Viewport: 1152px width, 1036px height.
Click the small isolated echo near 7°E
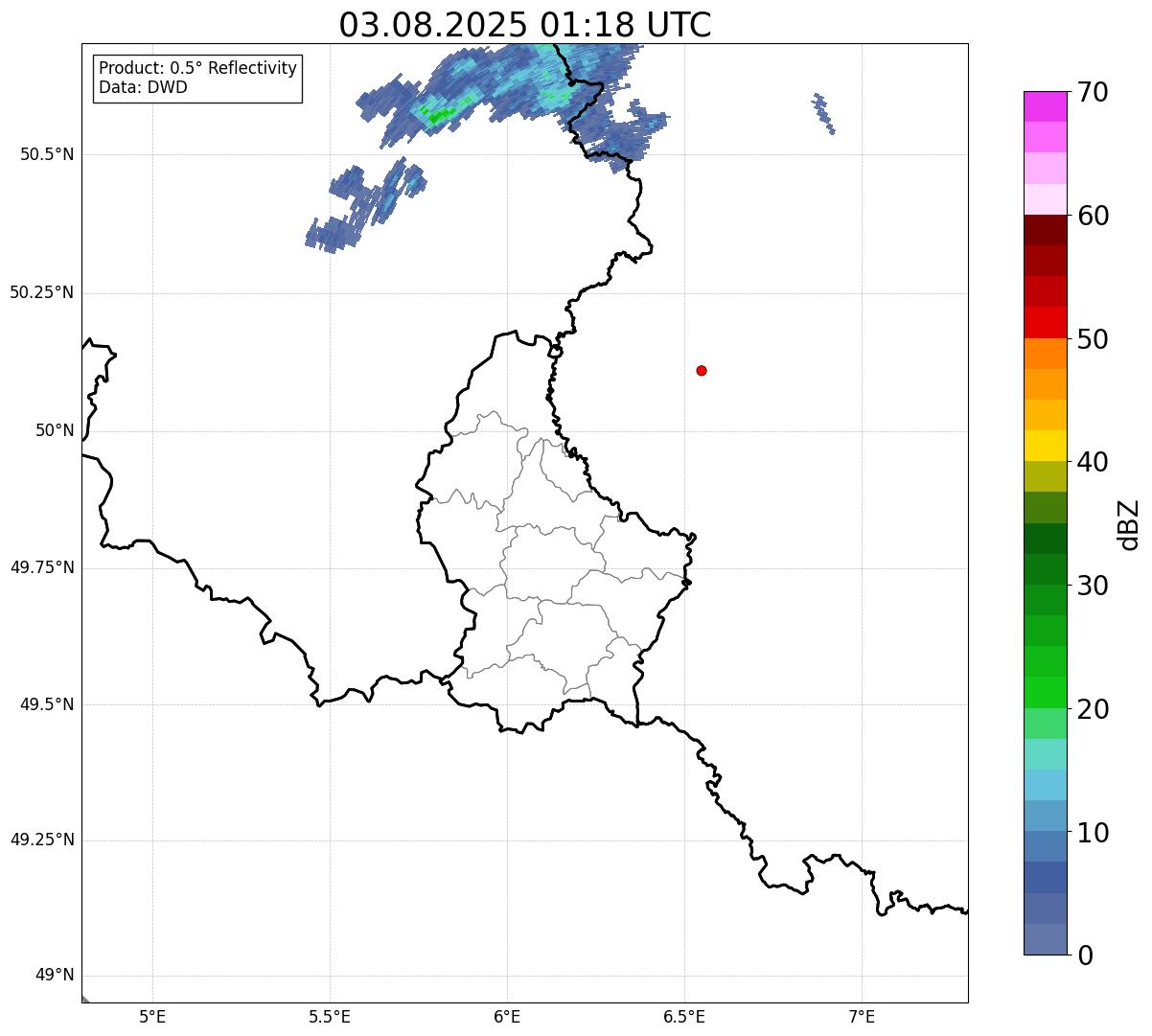click(823, 113)
